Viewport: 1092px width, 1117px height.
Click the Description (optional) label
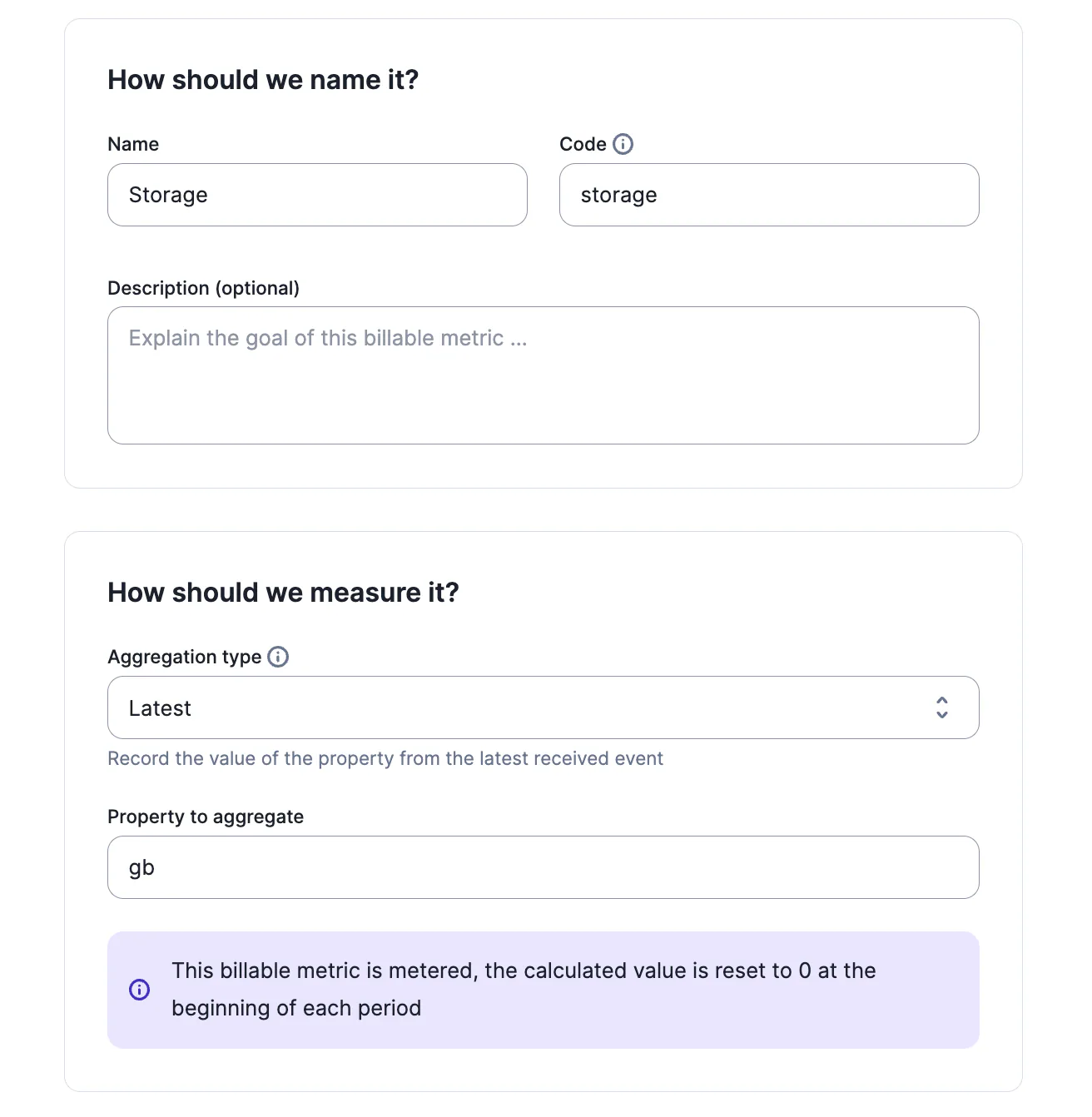(x=204, y=288)
